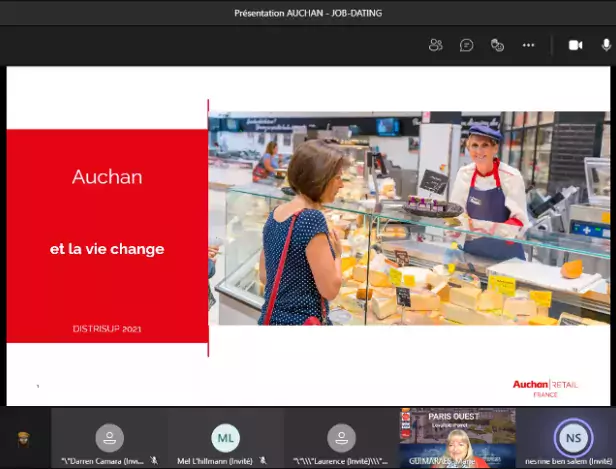Open the meeting chat panel
The image size is (616, 469).
tap(466, 45)
